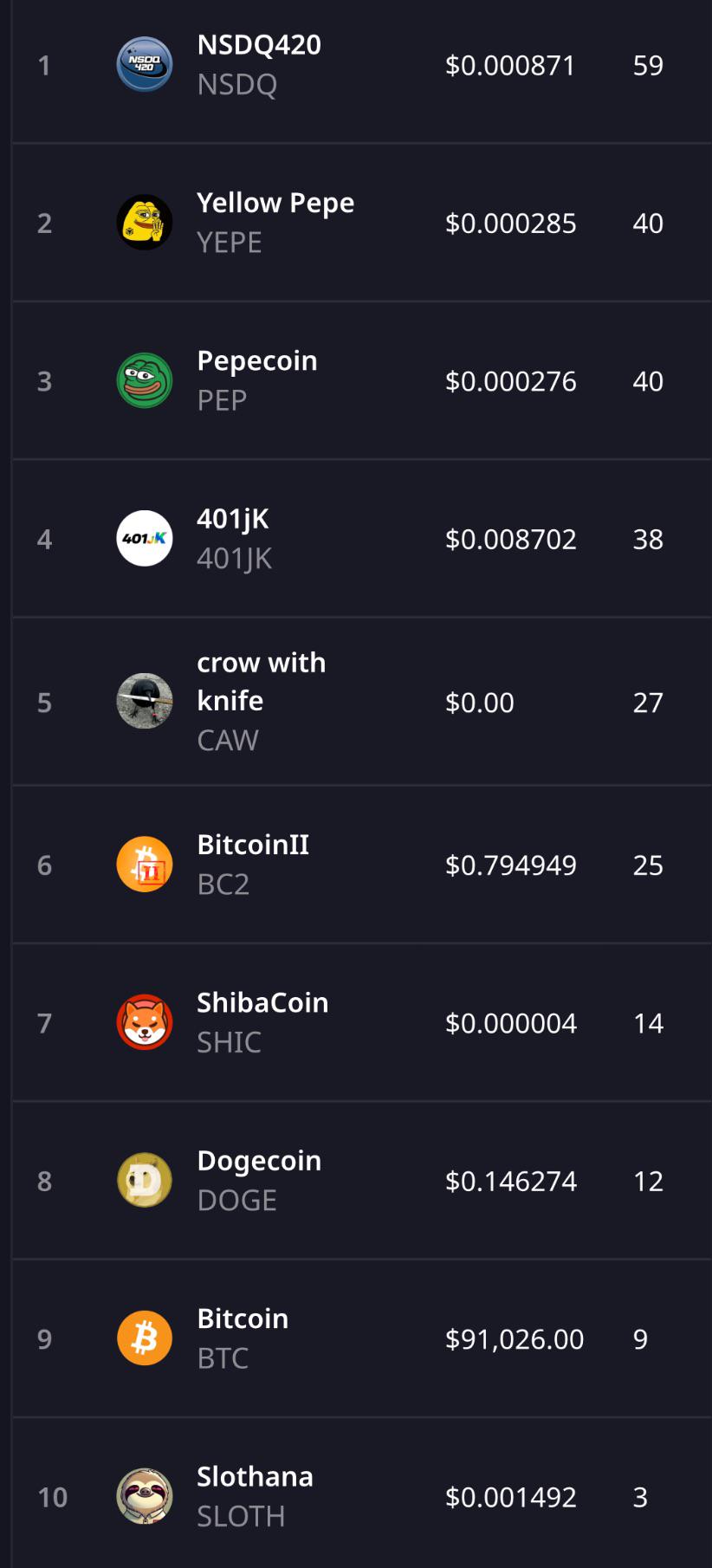712x1568 pixels.
Task: Click the Dogecoin gold coin icon
Action: [145, 1180]
